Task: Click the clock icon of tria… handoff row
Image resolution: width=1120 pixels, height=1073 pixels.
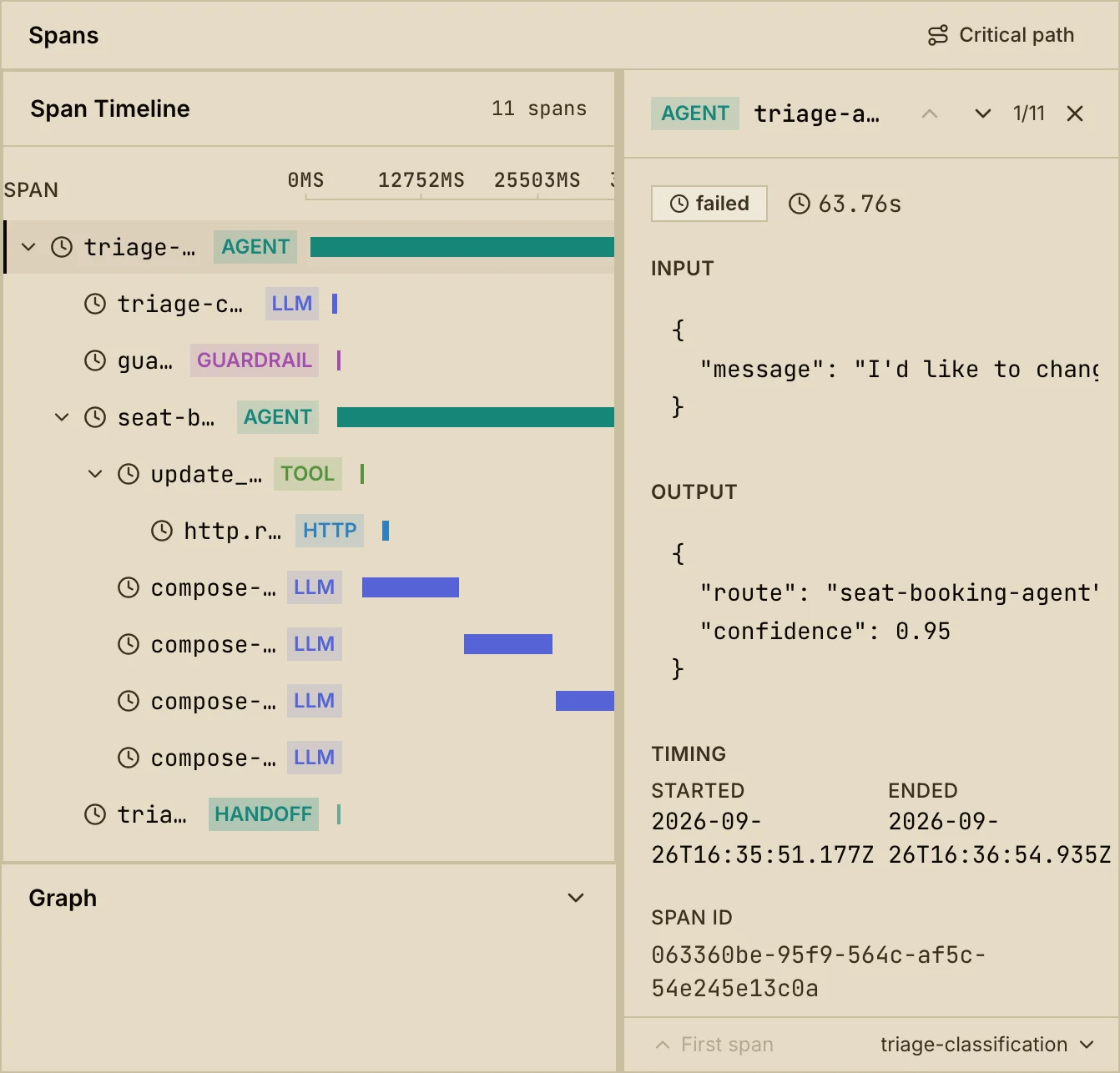Action: (x=95, y=814)
